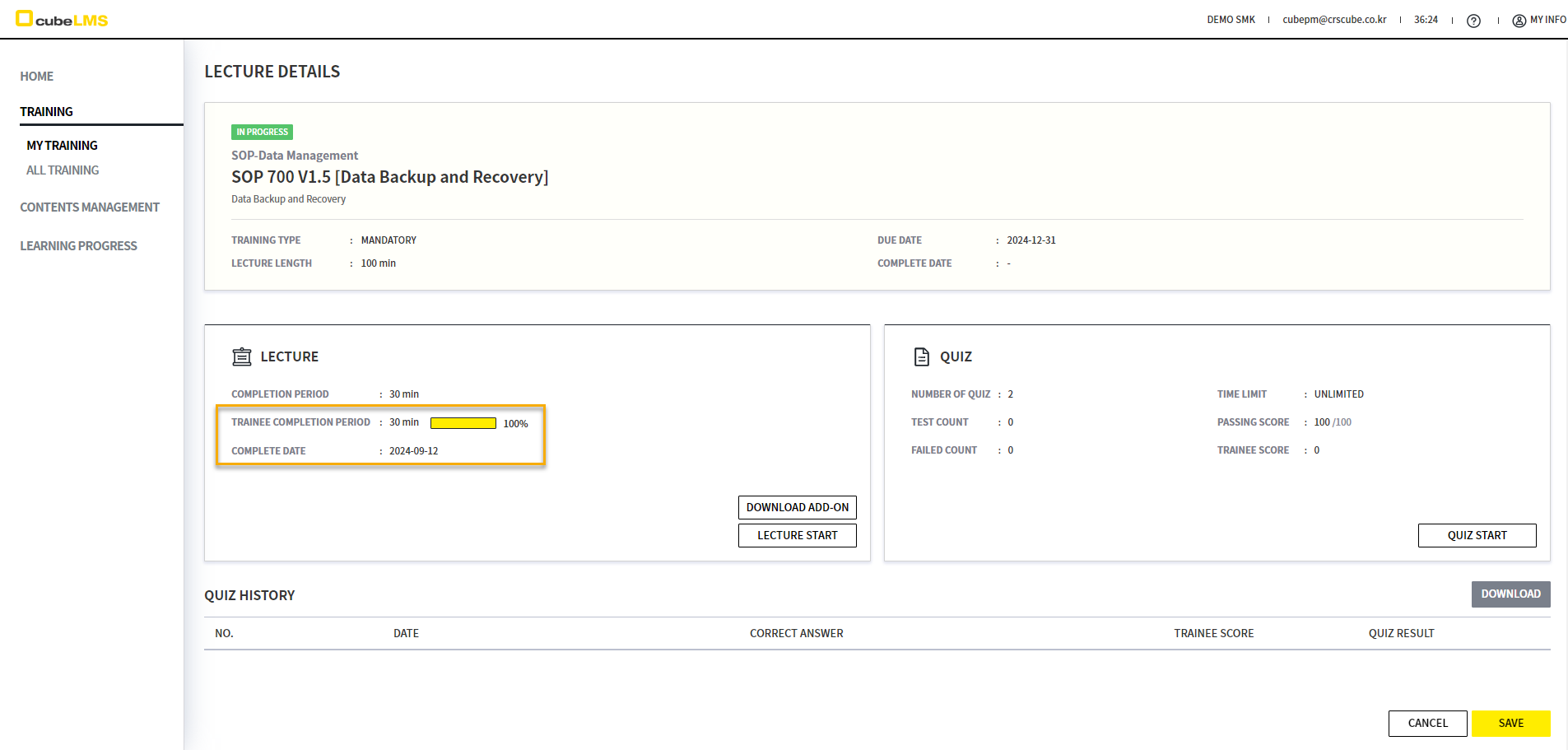Click the MY INFO user profile icon
Screen dimensions: 1568x750
[x=1519, y=21]
